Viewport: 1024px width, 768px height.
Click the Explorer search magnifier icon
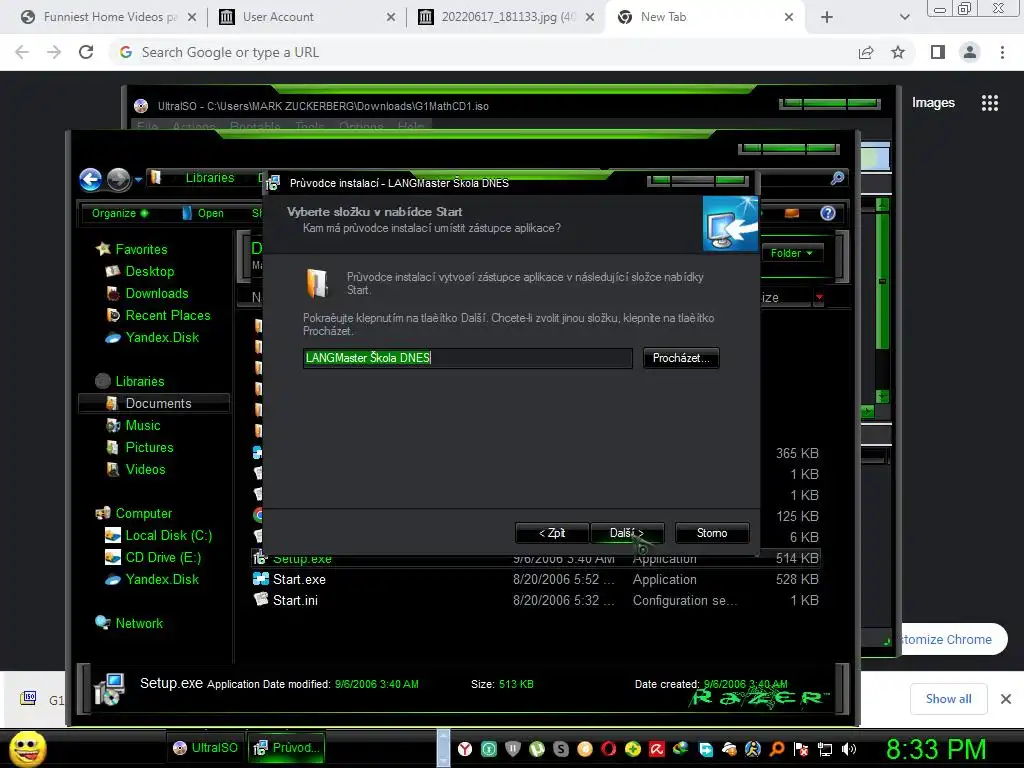[x=837, y=178]
